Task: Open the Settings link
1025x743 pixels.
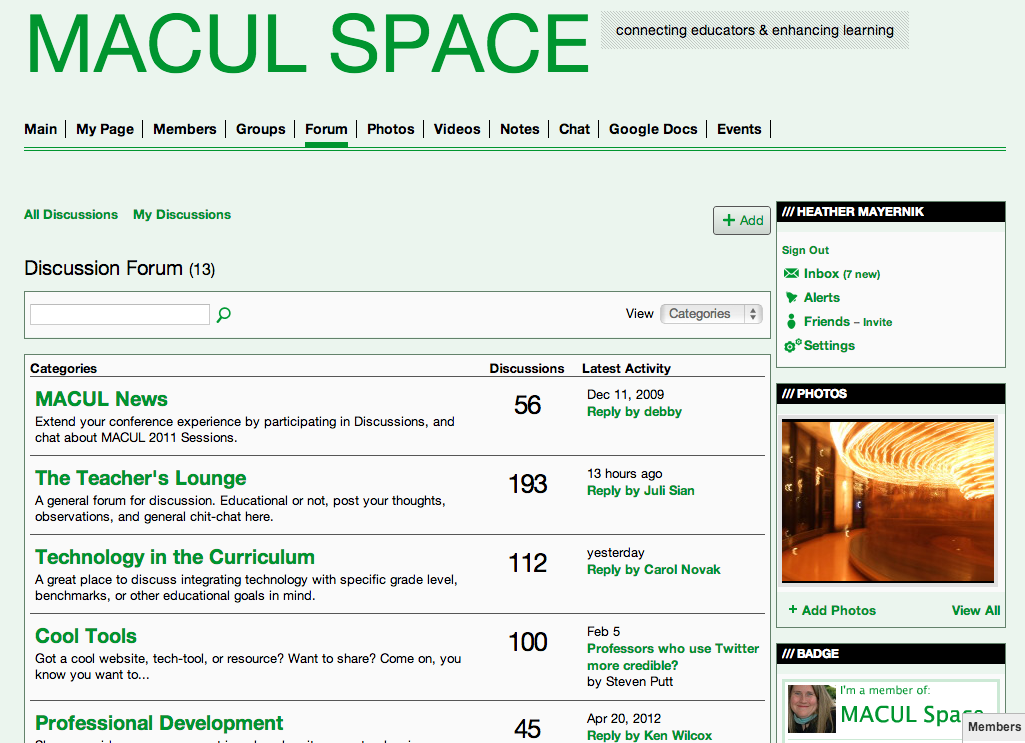Action: tap(829, 346)
